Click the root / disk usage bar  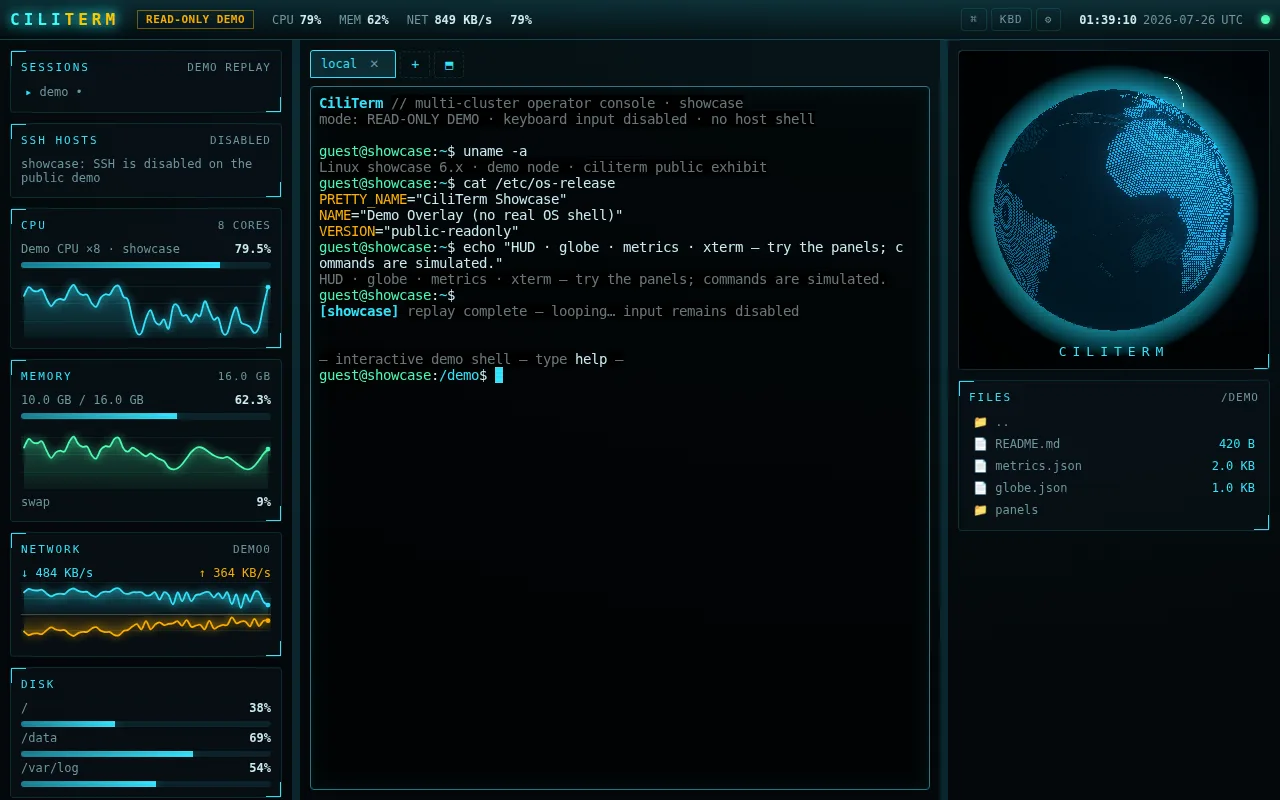click(146, 724)
